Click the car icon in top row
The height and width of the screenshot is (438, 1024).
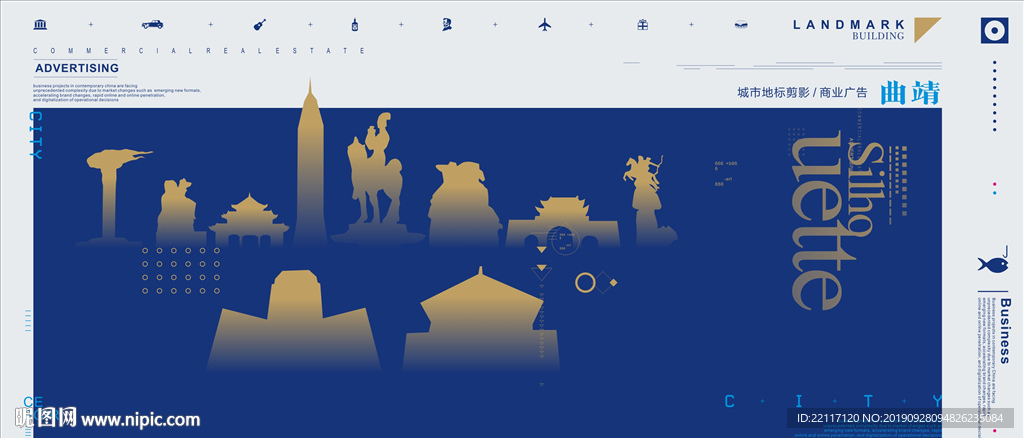[x=152, y=25]
